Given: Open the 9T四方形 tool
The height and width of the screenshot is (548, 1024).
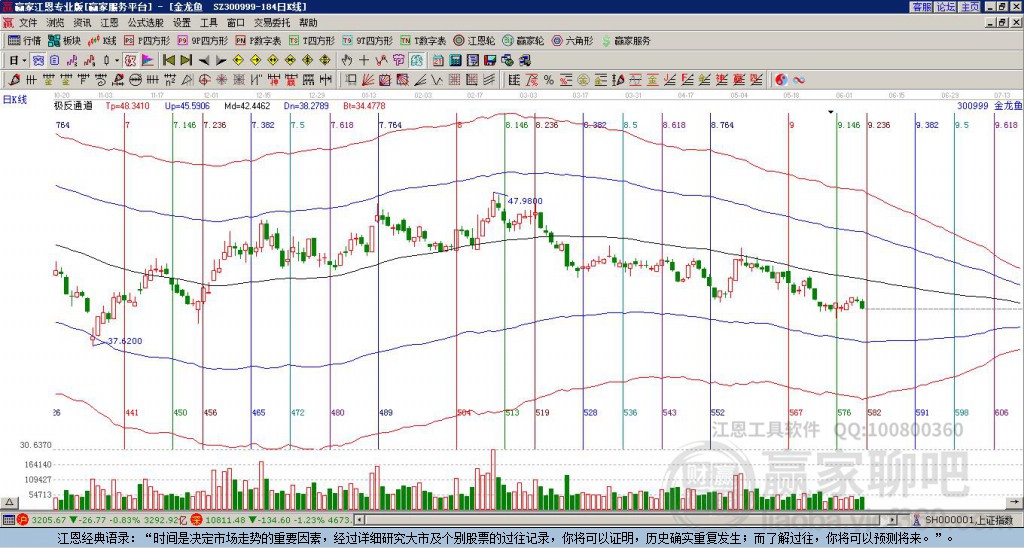Looking at the screenshot, I should point(368,40).
